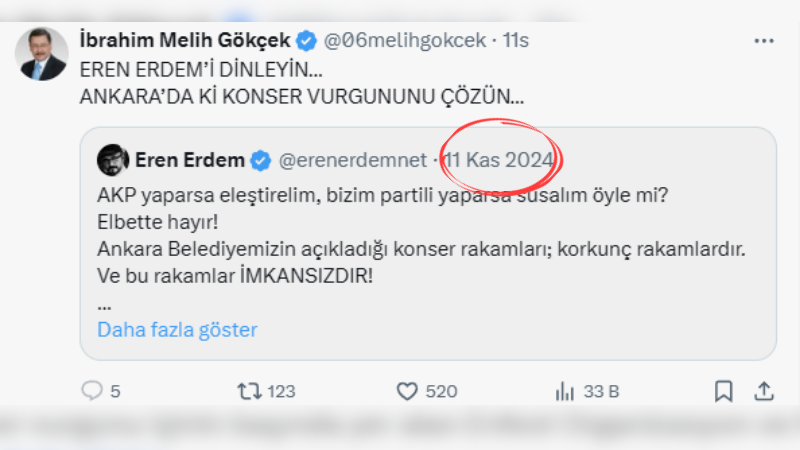Image resolution: width=800 pixels, height=450 pixels.
Task: Like the tweet with the heart icon
Action: point(406,391)
